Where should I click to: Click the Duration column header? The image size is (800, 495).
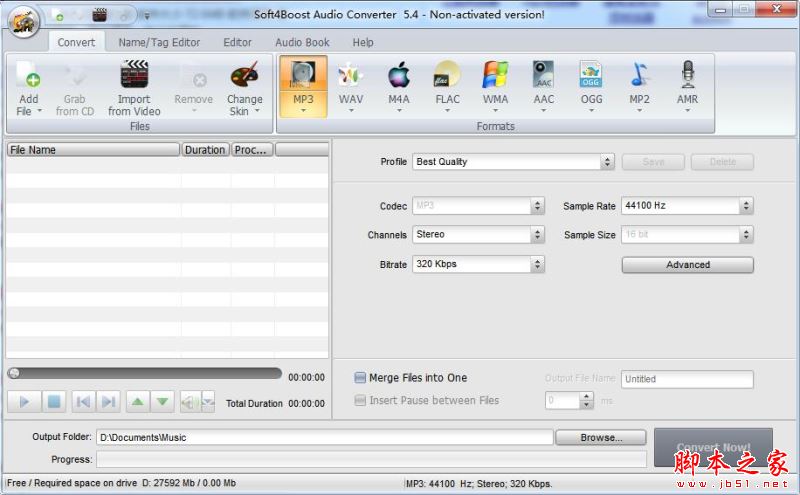205,150
